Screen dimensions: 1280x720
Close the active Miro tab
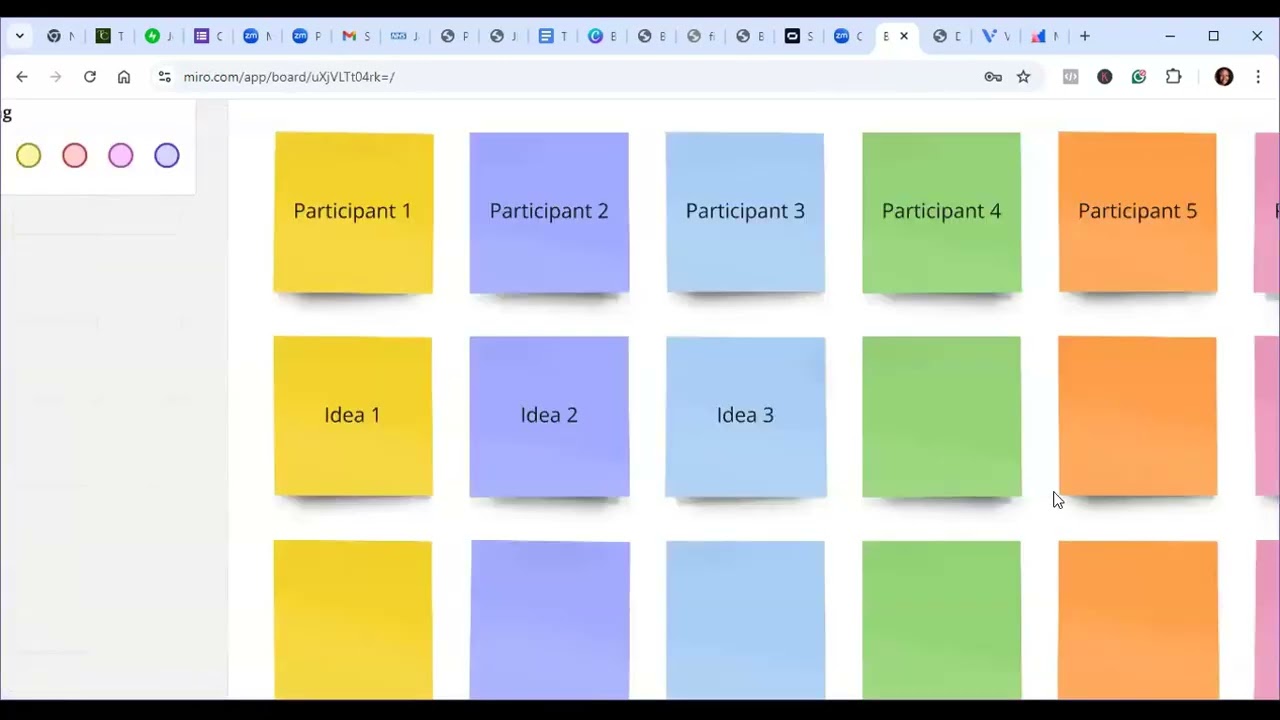pyautogui.click(x=904, y=36)
